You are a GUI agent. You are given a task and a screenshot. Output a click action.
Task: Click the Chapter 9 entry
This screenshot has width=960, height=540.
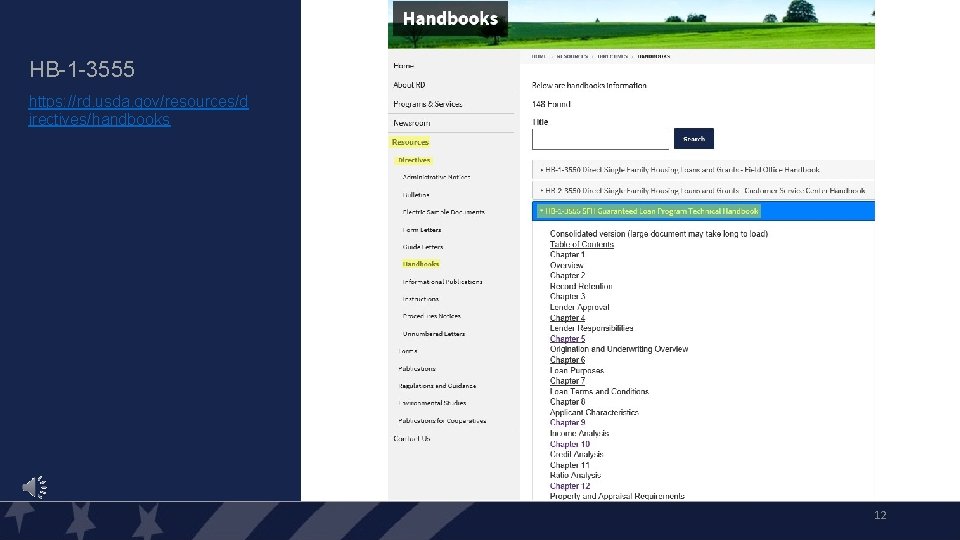tap(567, 422)
